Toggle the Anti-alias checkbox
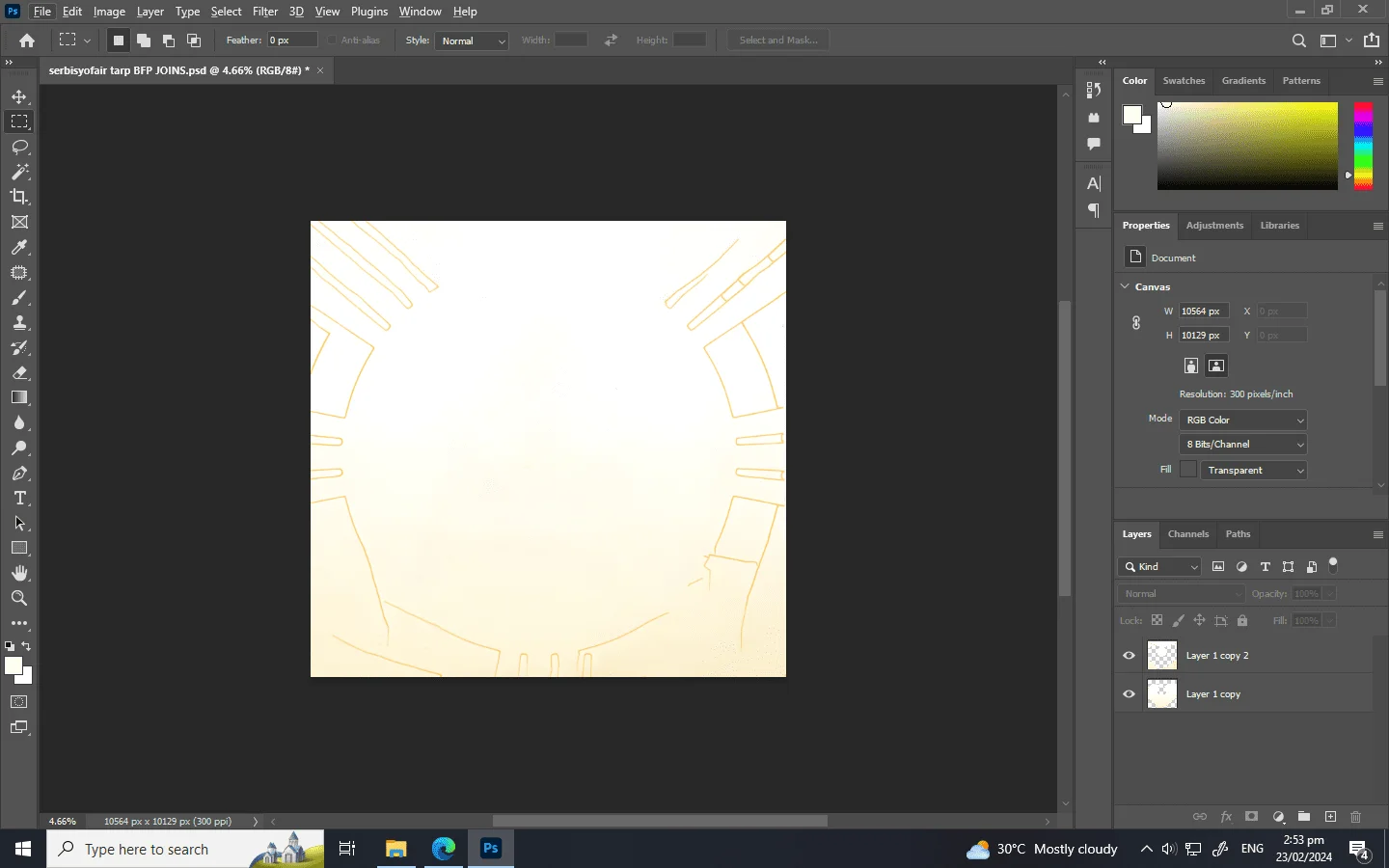1389x868 pixels. 333,41
